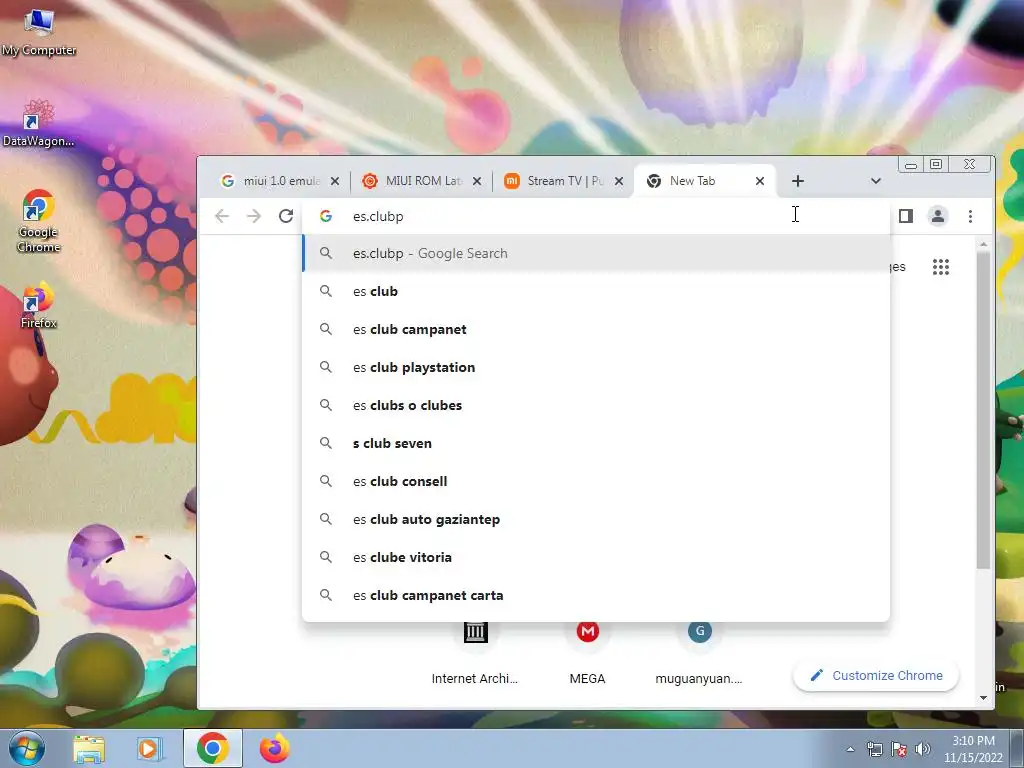Pick 'es clubs o clubes' suggestion
1024x768 pixels.
(x=596, y=405)
